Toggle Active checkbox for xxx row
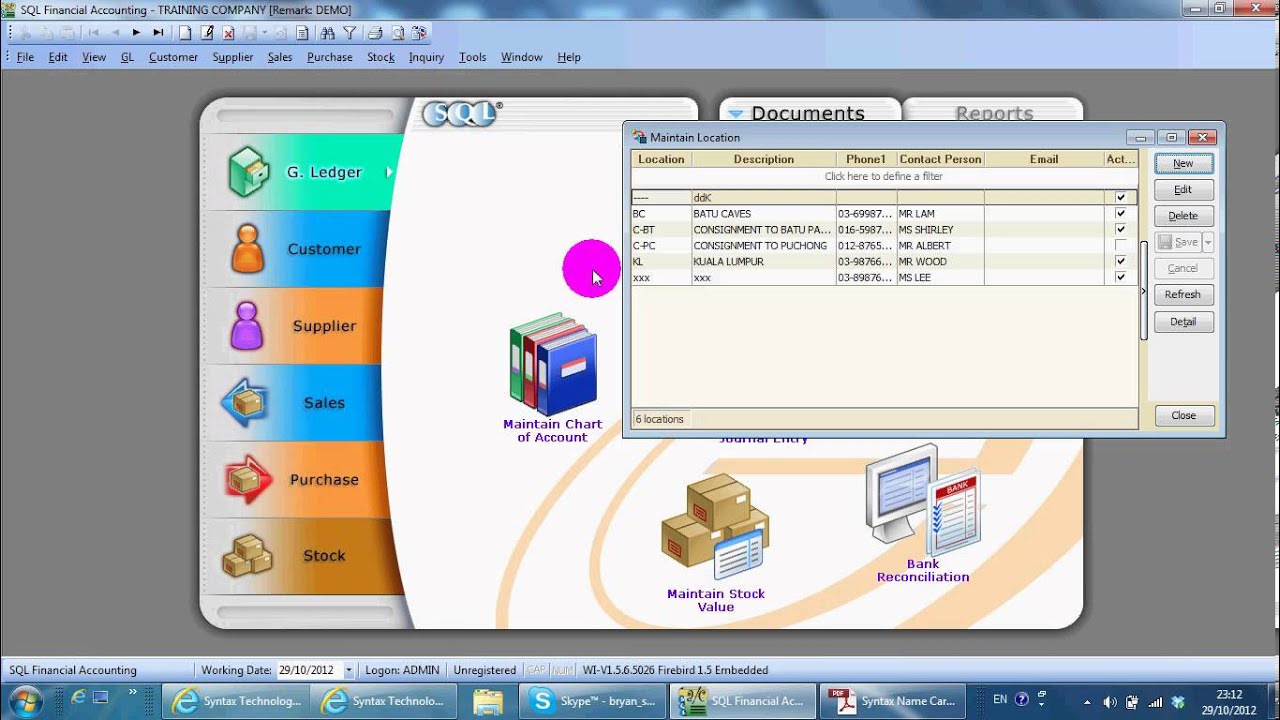 (x=1121, y=278)
